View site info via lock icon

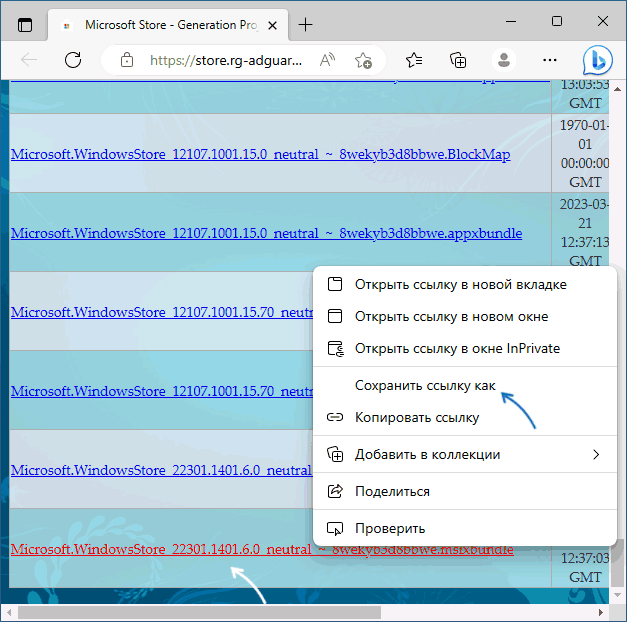click(x=127, y=60)
